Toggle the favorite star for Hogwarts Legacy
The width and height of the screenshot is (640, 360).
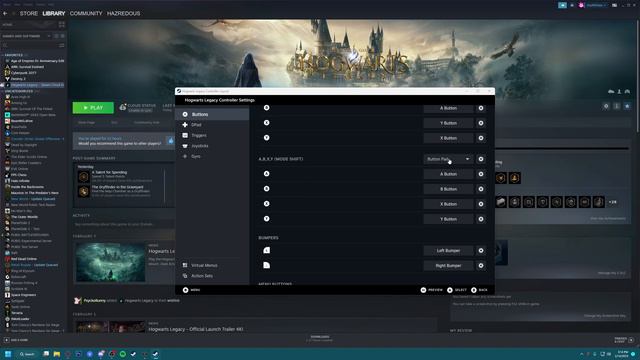[x=627, y=106]
